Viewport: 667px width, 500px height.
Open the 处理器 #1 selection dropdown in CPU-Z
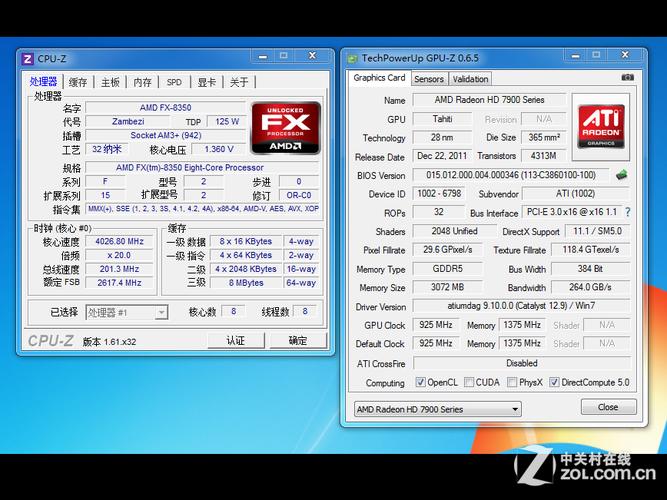coord(127,312)
